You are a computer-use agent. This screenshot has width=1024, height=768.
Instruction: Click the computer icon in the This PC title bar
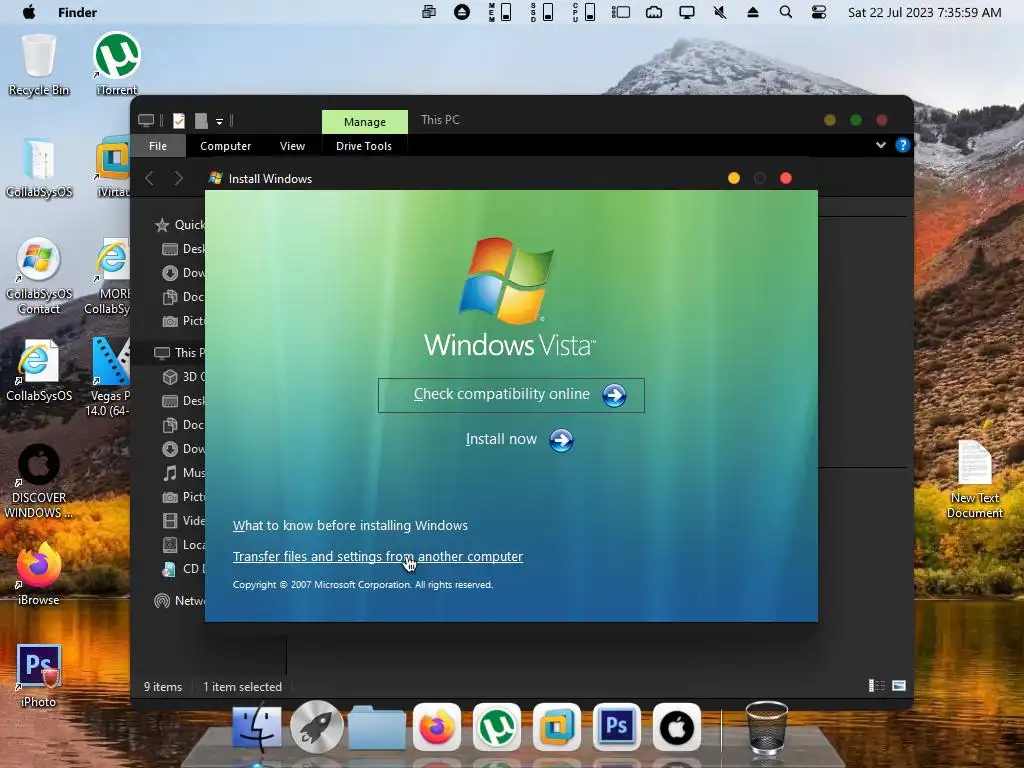146,121
